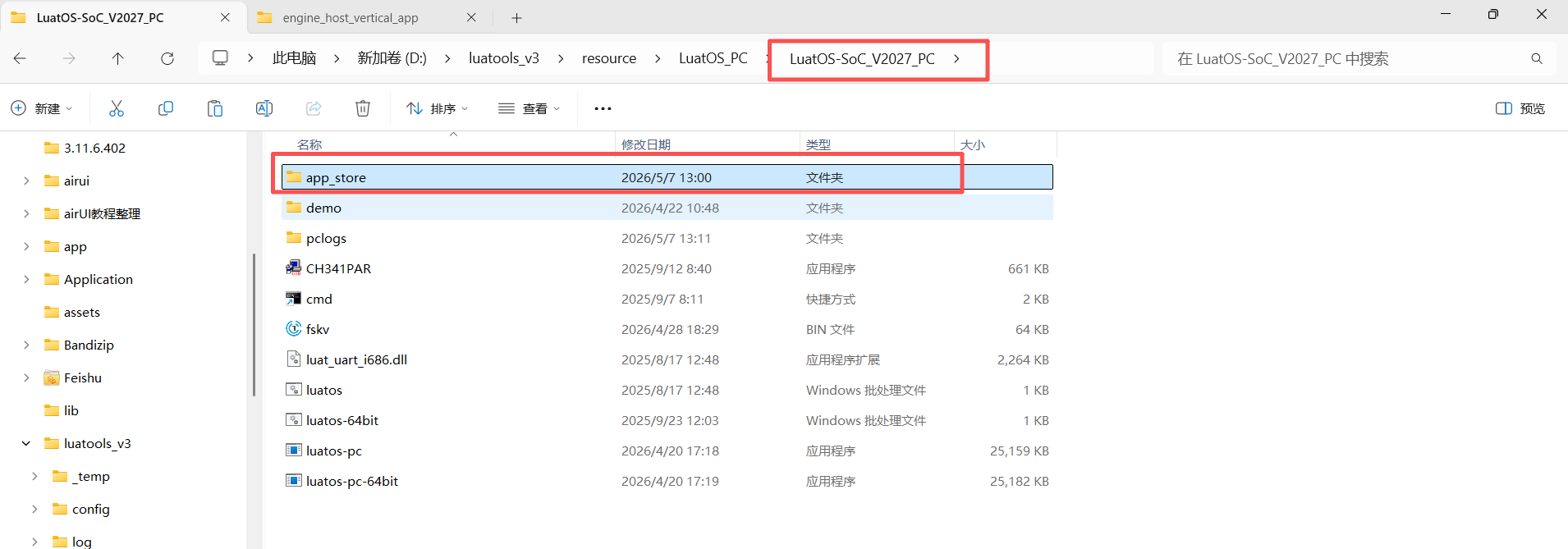This screenshot has height=549, width=1568.
Task: Expand the airui folder in tree
Action: (x=26, y=181)
